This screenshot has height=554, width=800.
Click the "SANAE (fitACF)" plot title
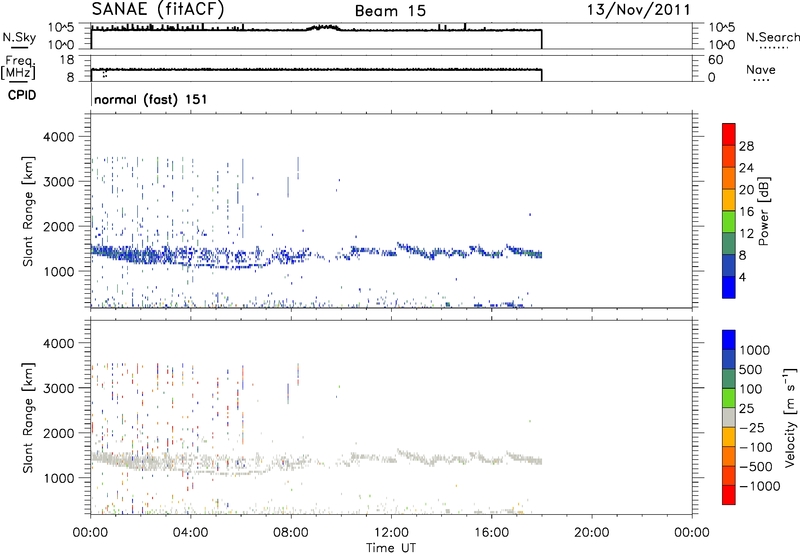(x=158, y=9)
